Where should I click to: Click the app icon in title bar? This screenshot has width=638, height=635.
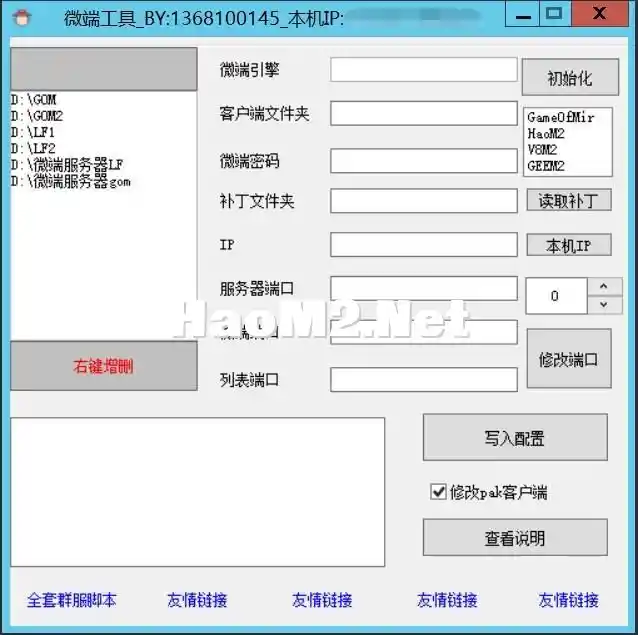[x=22, y=17]
